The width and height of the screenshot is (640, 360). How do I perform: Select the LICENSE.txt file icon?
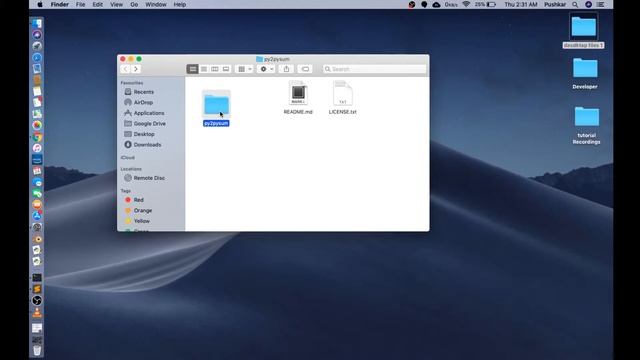point(342,93)
